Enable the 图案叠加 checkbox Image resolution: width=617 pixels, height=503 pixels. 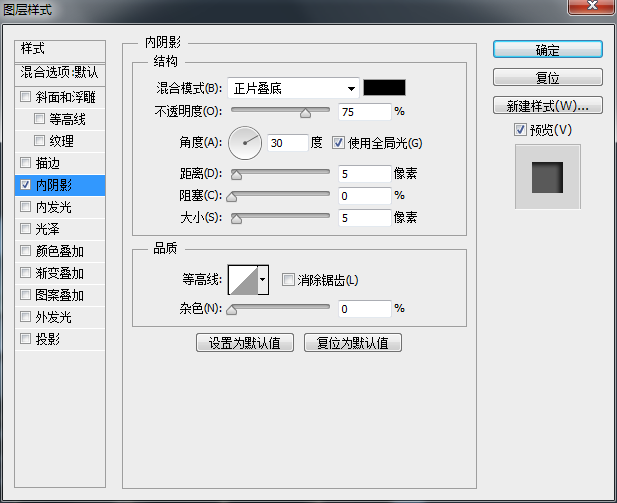25,295
